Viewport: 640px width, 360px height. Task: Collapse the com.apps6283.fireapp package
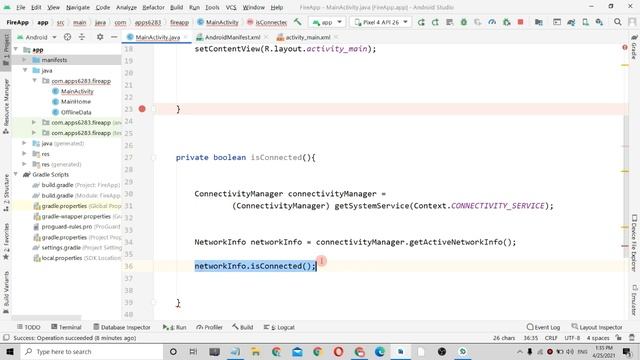[x=34, y=81]
